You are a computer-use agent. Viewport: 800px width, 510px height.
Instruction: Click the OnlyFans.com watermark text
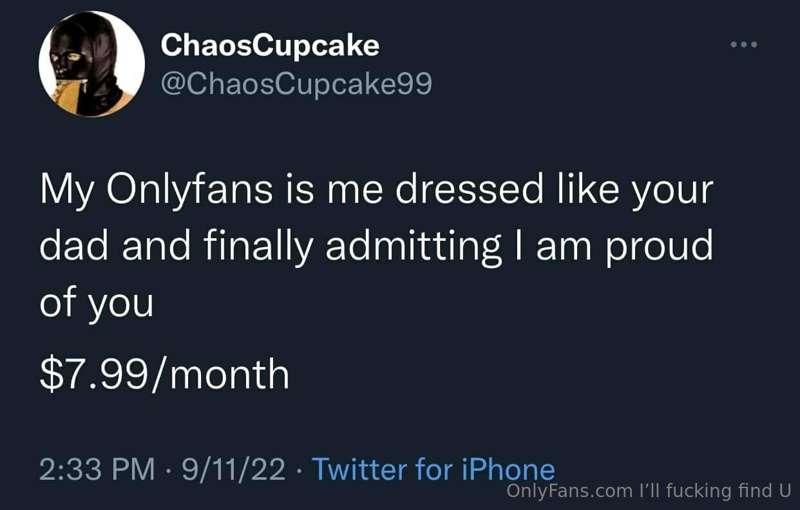coord(569,491)
